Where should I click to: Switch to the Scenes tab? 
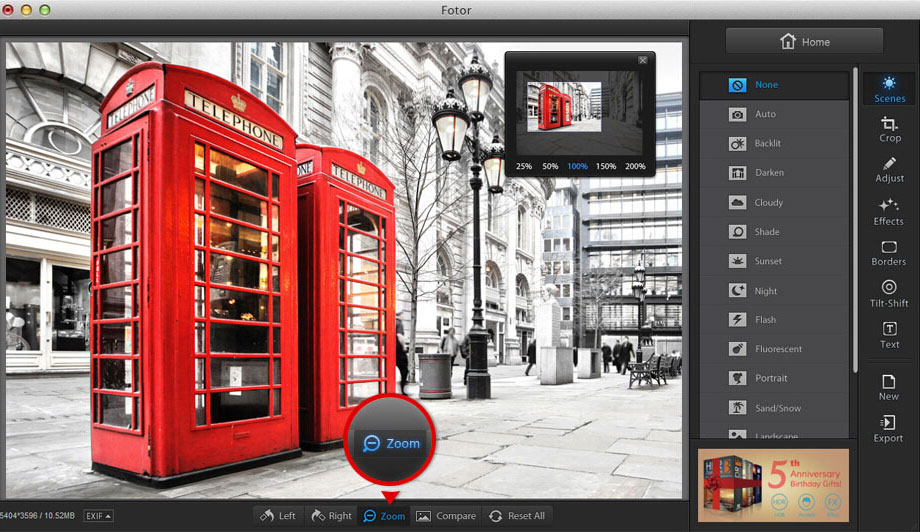pos(889,89)
